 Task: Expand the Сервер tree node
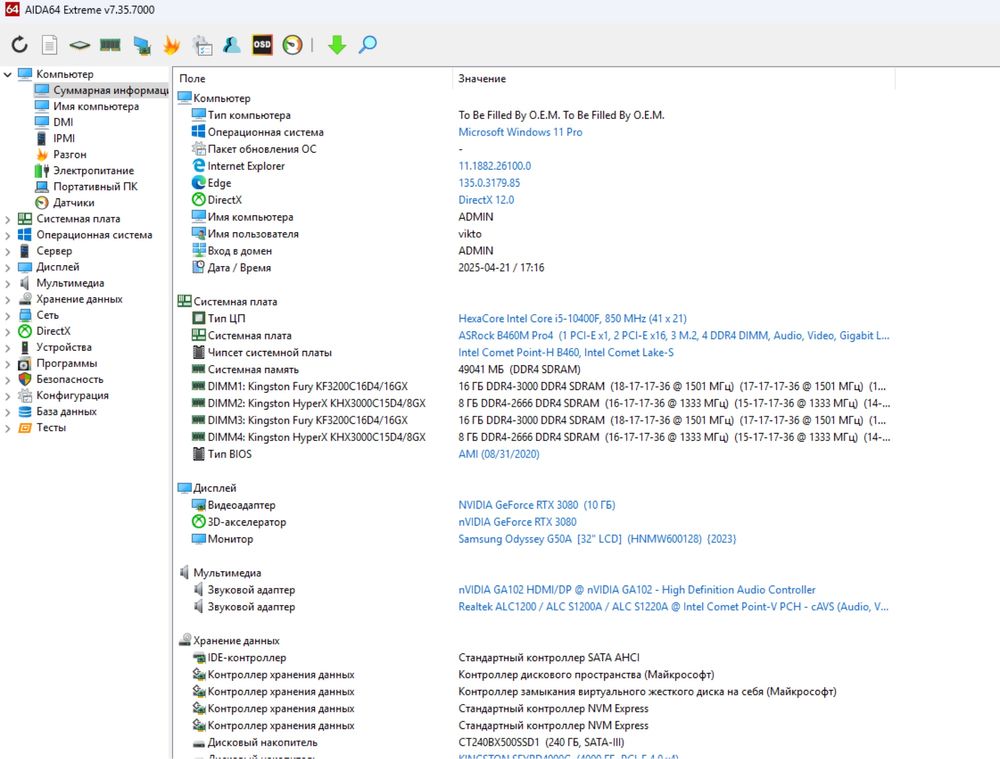(x=8, y=251)
